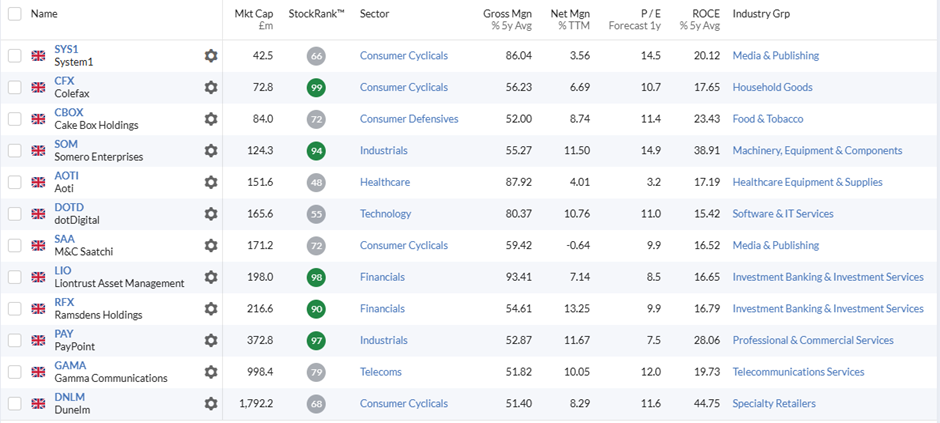The width and height of the screenshot is (940, 423).
Task: Sort by Net Mgn % TTM column
Action: pyautogui.click(x=570, y=19)
